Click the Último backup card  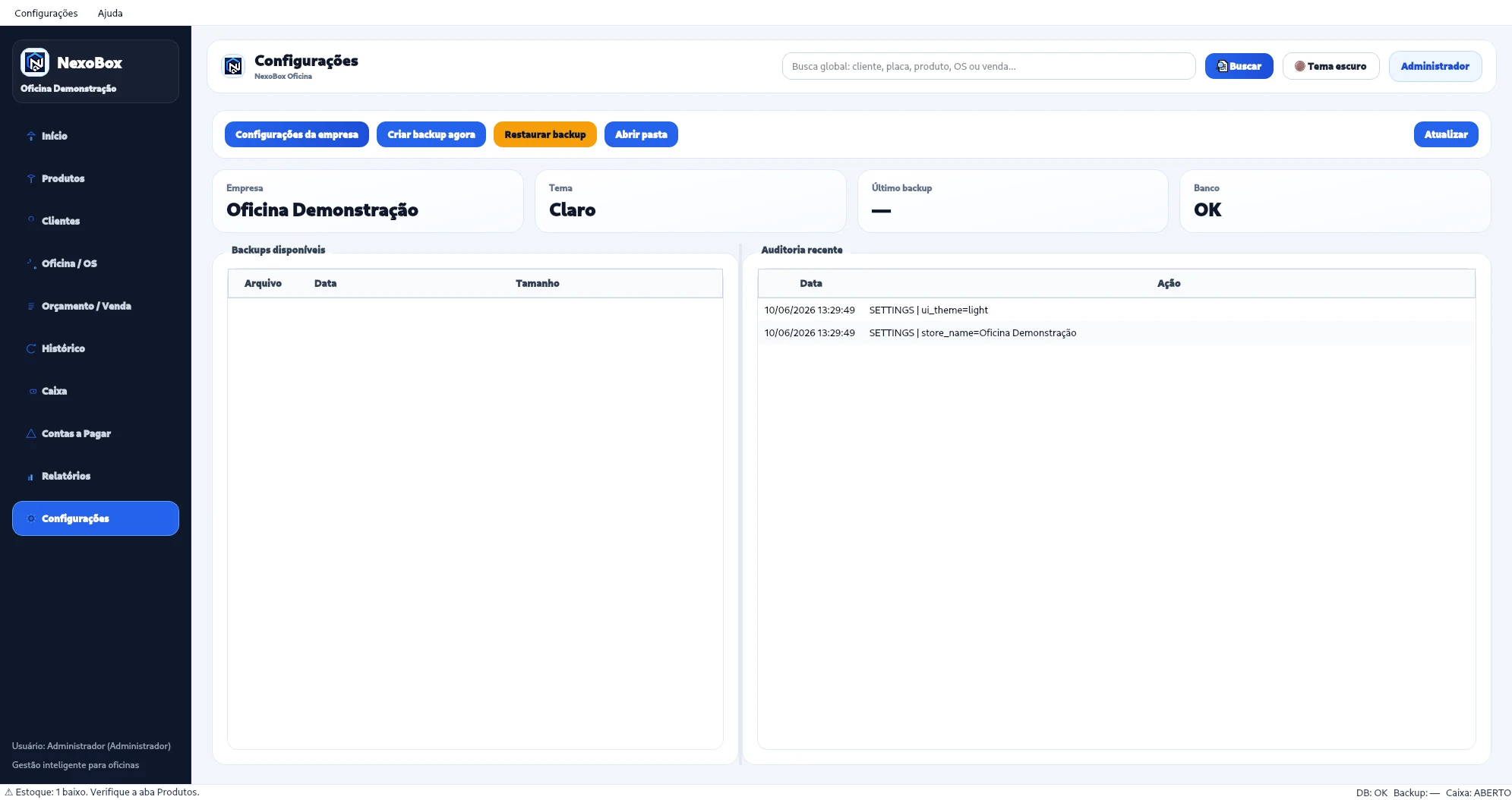coord(1012,201)
